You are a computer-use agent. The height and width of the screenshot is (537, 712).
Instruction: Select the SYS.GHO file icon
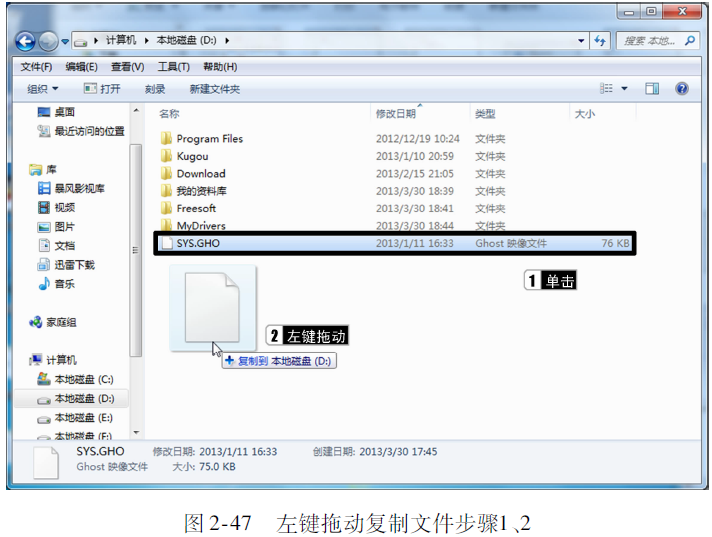coord(167,243)
